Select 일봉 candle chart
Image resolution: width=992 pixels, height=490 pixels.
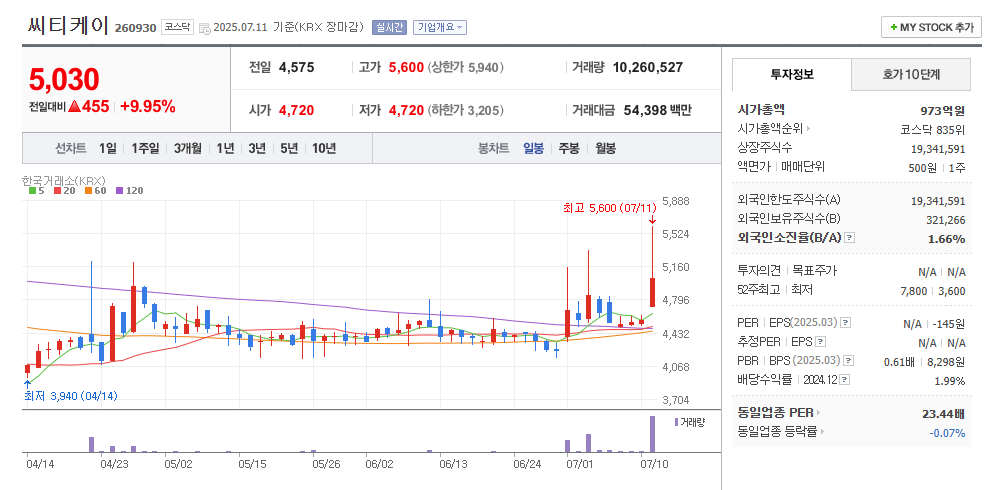533,149
